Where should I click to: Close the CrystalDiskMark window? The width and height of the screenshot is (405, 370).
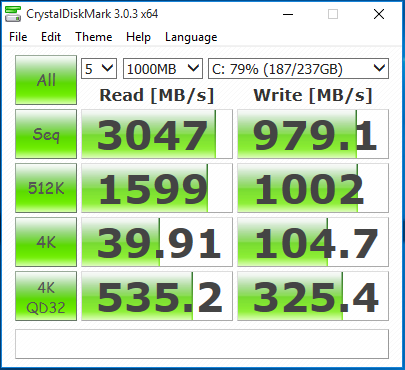pos(379,14)
